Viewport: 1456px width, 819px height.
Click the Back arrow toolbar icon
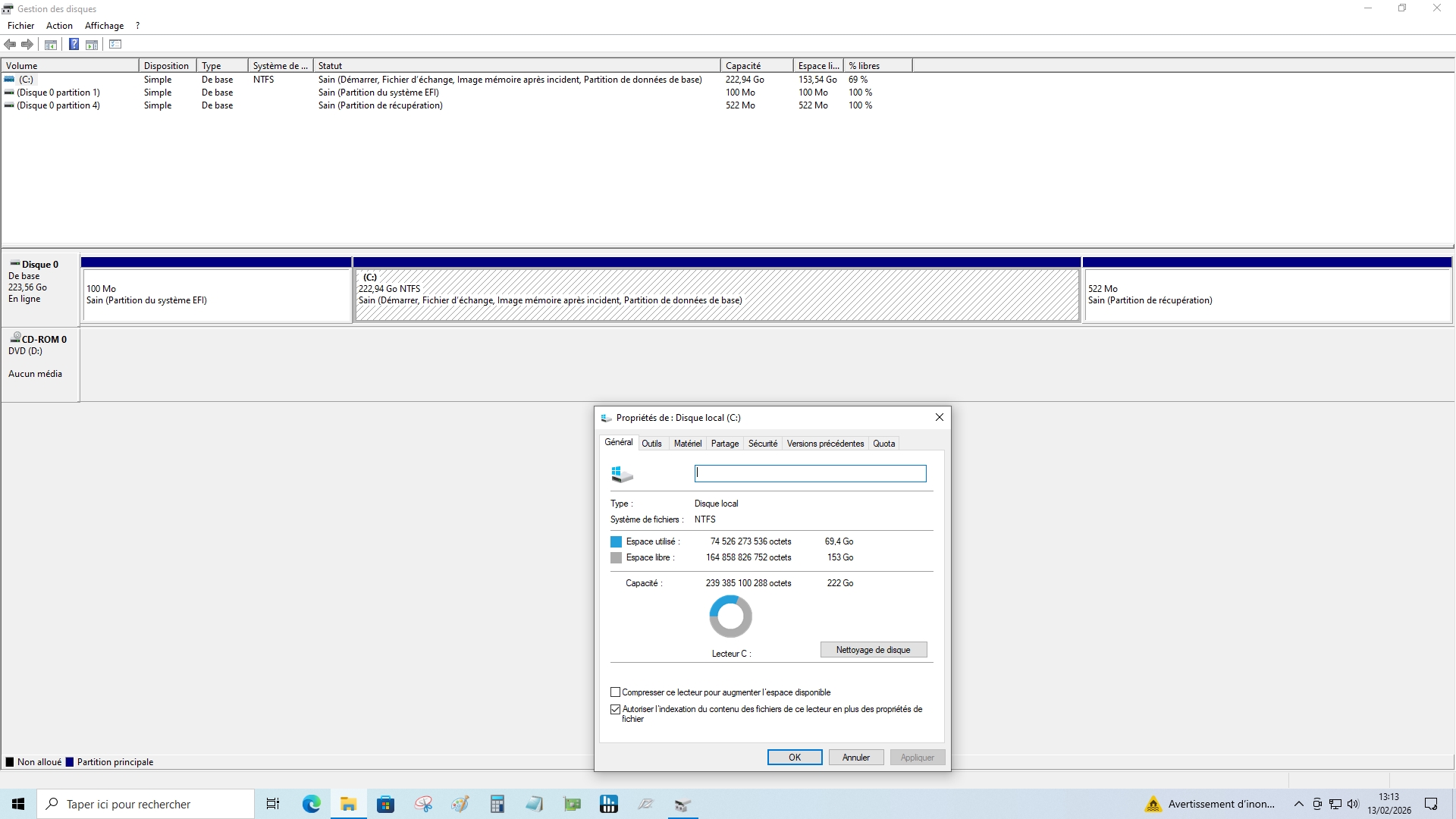pyautogui.click(x=10, y=45)
